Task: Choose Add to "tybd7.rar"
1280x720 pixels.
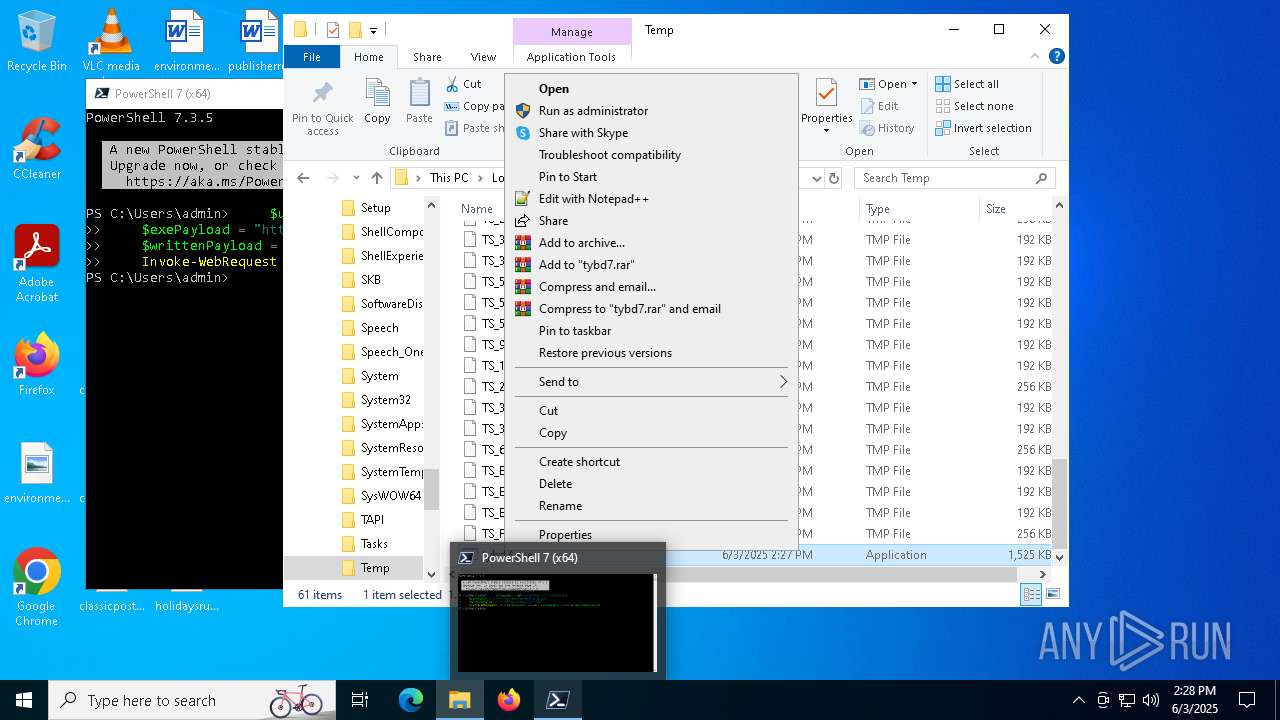Action: coord(652,264)
